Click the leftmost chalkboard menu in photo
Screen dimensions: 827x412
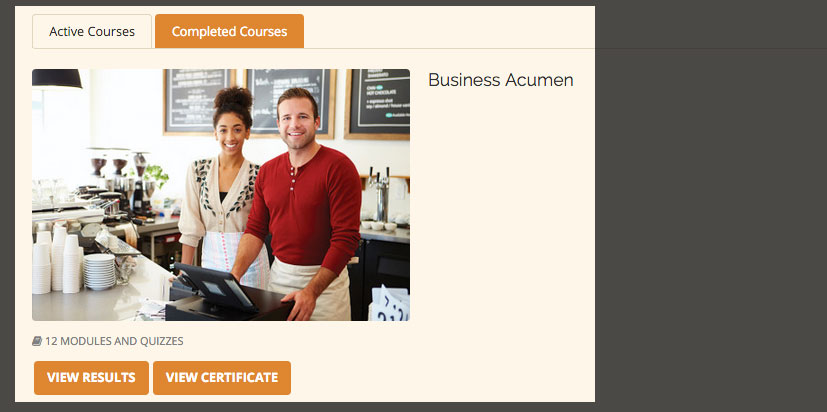tap(197, 101)
